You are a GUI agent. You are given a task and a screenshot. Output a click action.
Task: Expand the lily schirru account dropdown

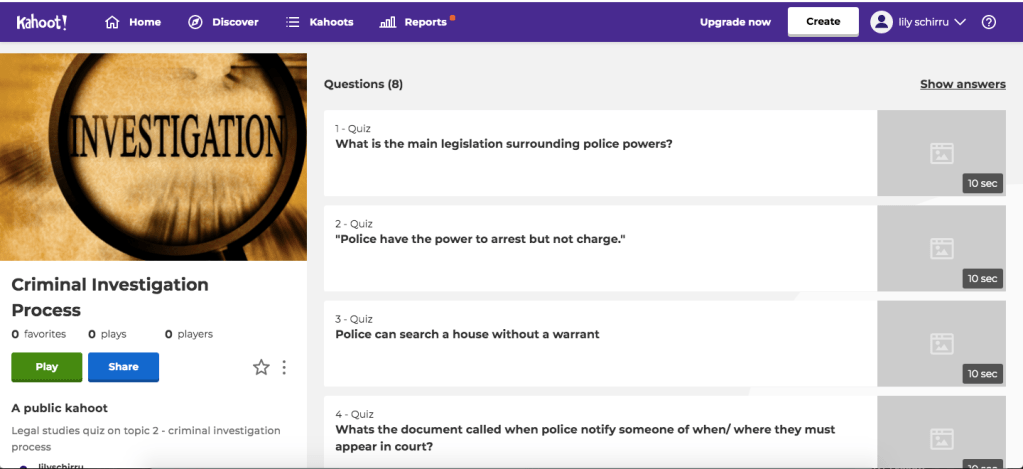tap(961, 22)
